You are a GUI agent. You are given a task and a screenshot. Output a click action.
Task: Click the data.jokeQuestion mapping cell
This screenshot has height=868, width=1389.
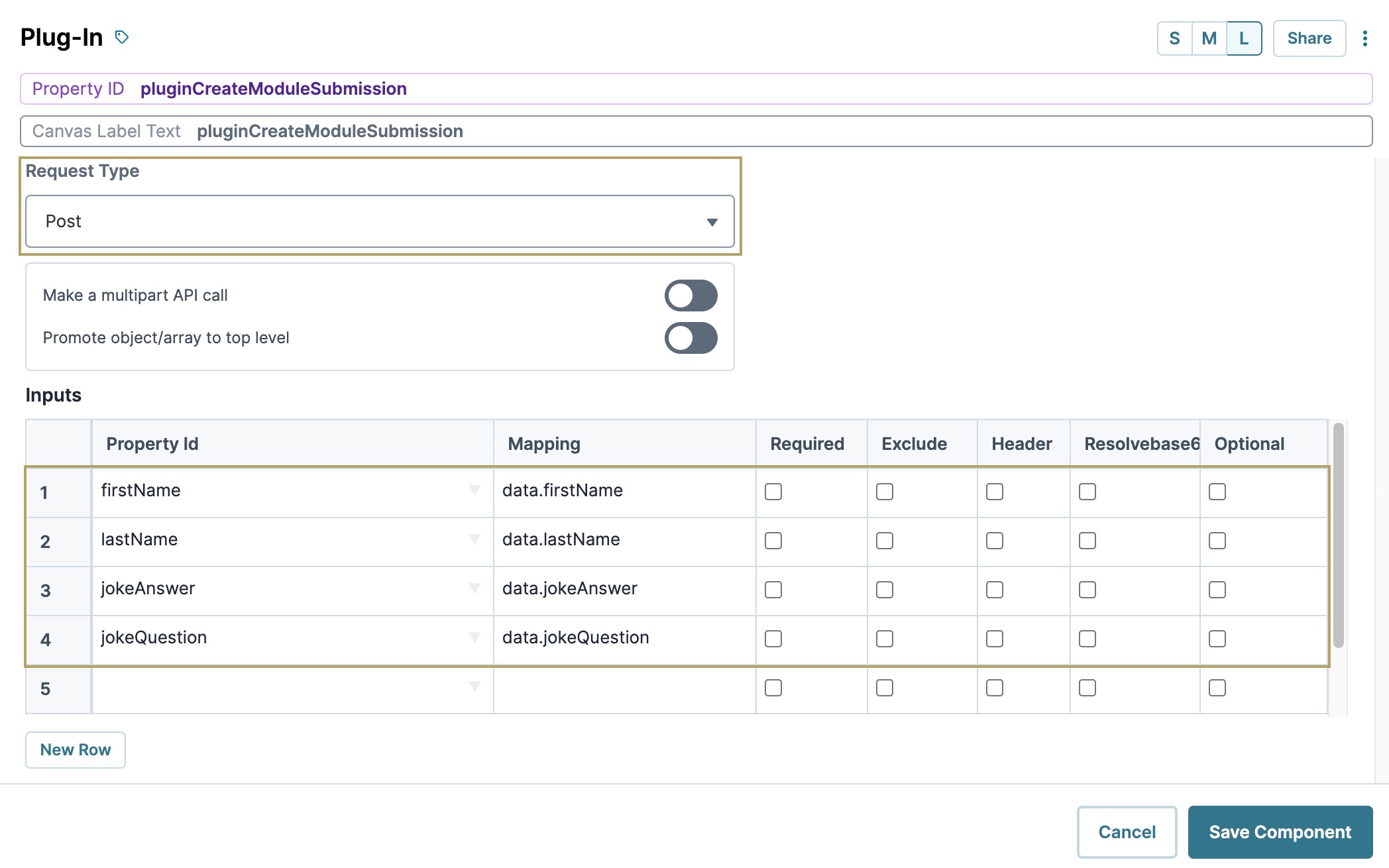pyautogui.click(x=625, y=639)
